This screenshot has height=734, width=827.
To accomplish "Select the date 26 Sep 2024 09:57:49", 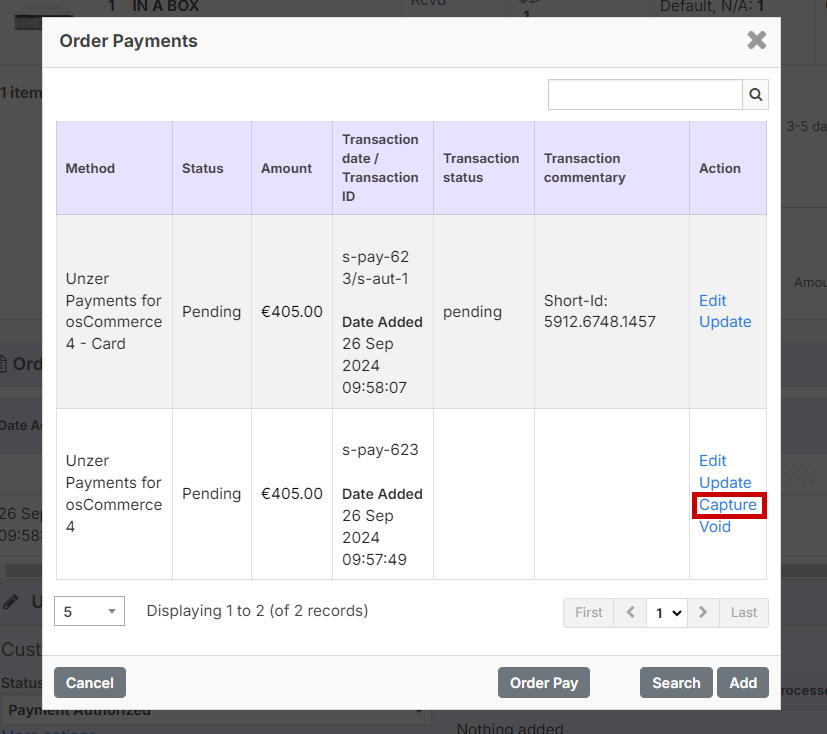I will pos(374,537).
